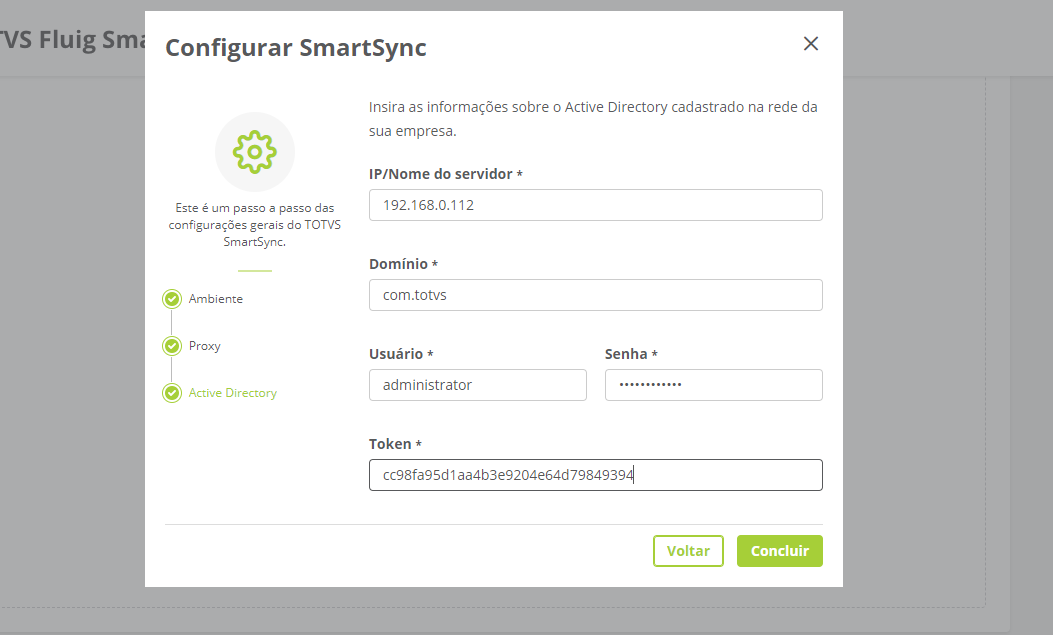
Task: Select the Ambiente step checkmark icon
Action: 172,299
